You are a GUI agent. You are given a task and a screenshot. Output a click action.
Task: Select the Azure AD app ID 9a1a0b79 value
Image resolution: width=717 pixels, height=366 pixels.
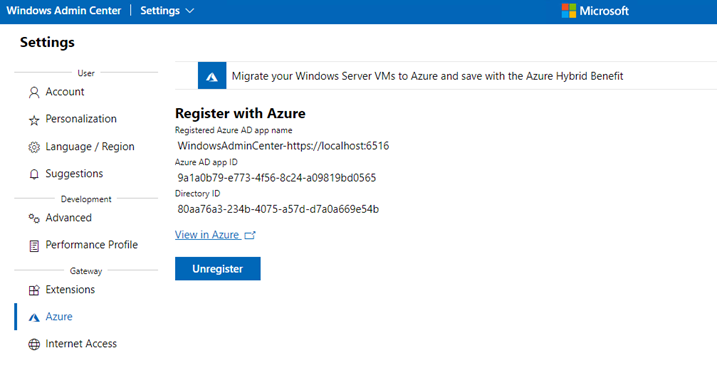(277, 178)
